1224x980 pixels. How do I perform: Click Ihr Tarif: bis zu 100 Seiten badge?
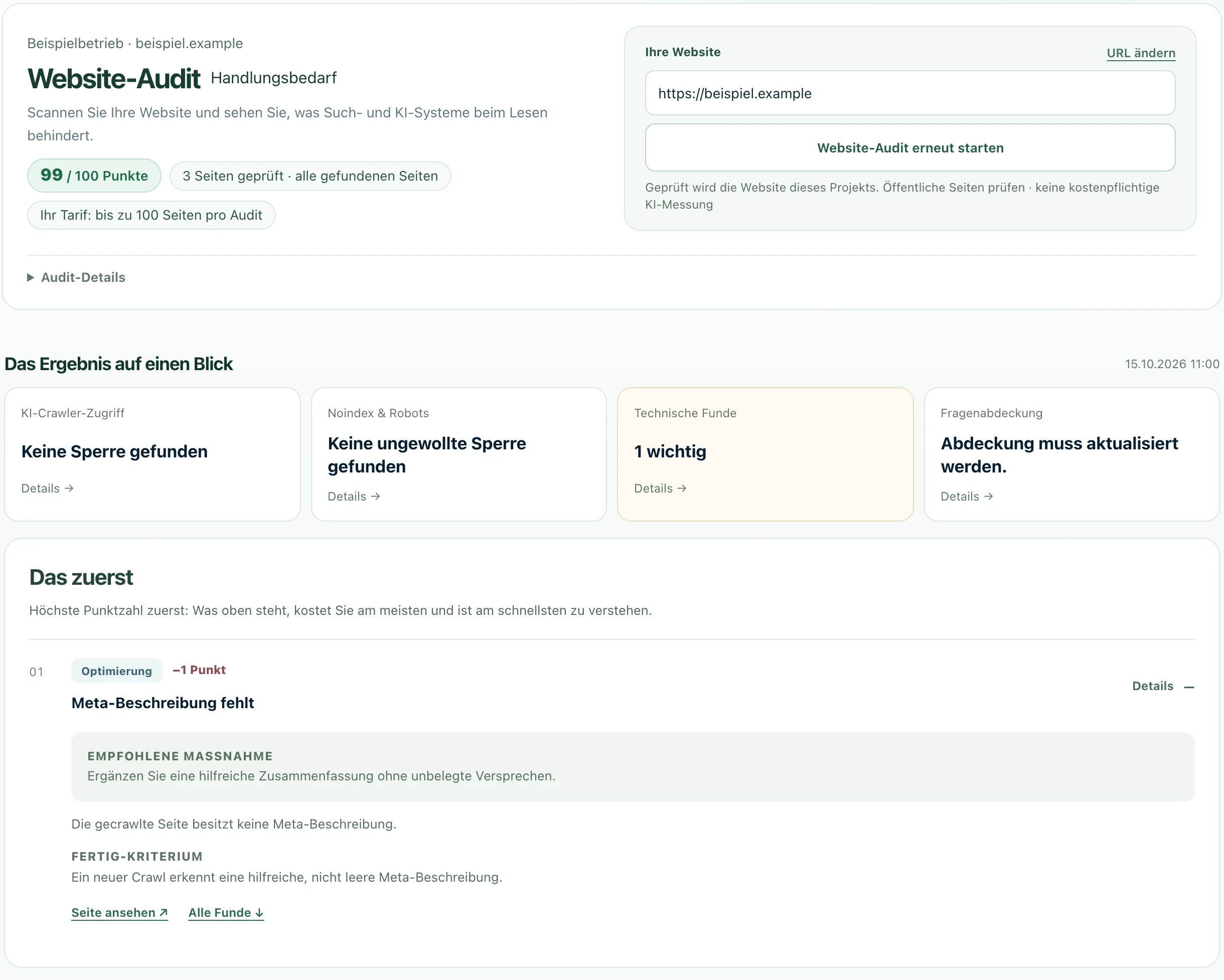[x=151, y=215]
